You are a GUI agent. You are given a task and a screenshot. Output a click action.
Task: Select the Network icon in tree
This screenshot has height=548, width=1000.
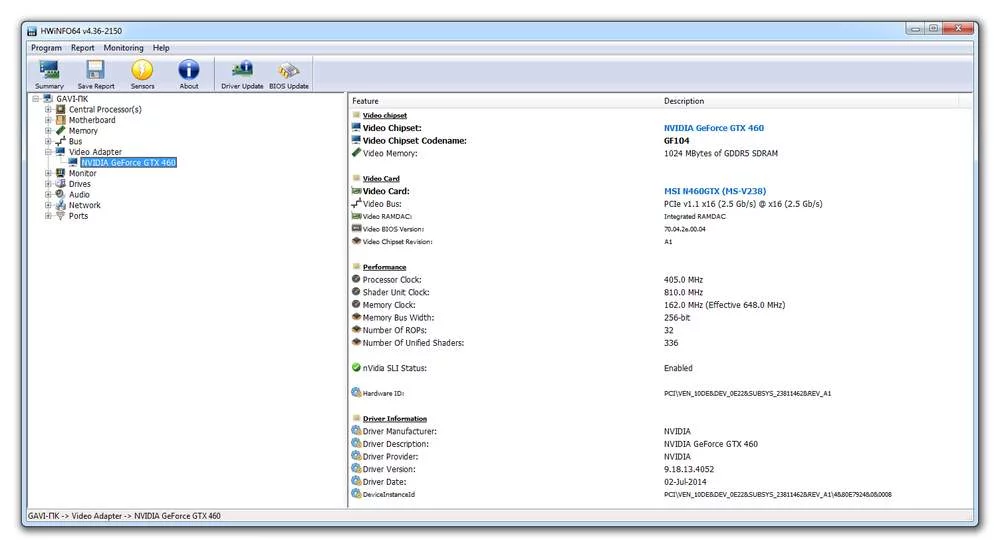coord(61,205)
